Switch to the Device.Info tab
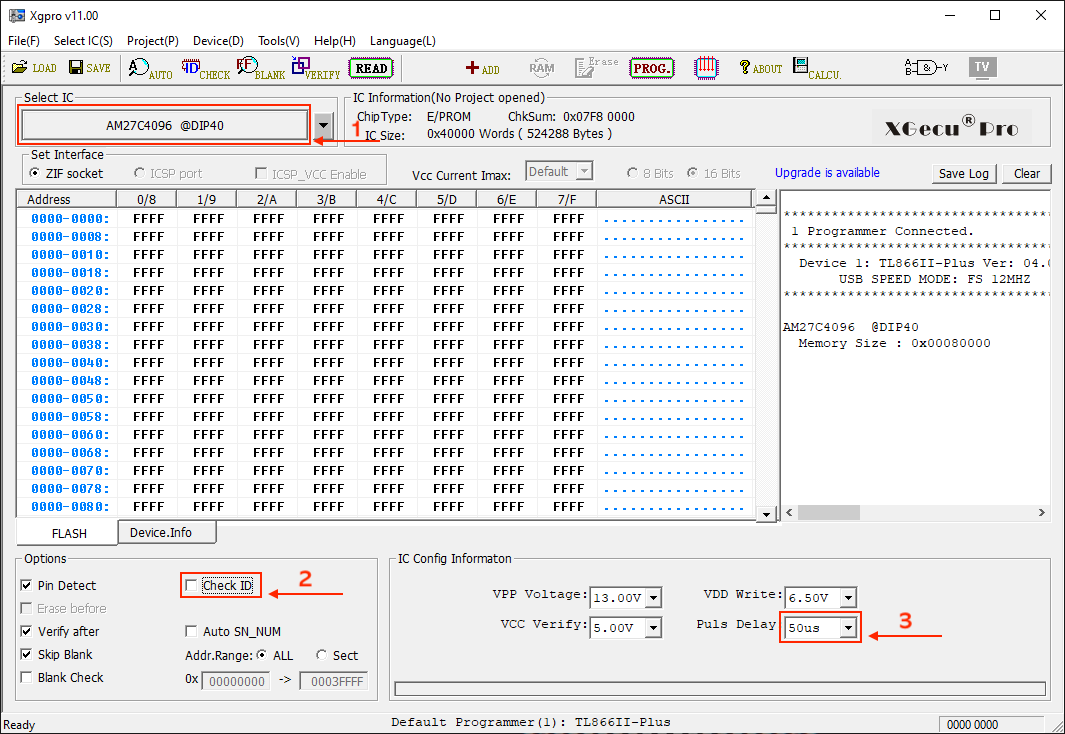Viewport: 1065px width, 734px height. [x=167, y=532]
